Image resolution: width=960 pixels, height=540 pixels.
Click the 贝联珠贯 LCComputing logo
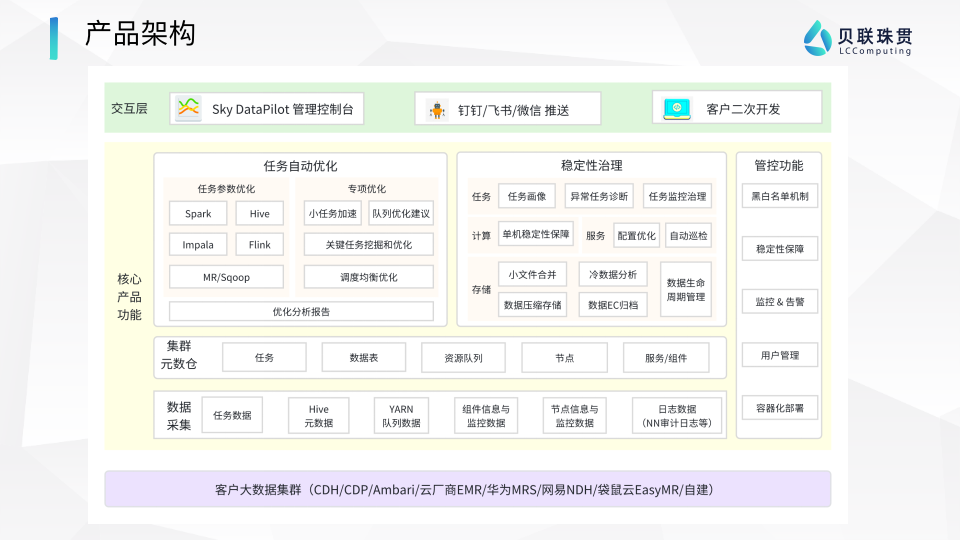pos(858,38)
